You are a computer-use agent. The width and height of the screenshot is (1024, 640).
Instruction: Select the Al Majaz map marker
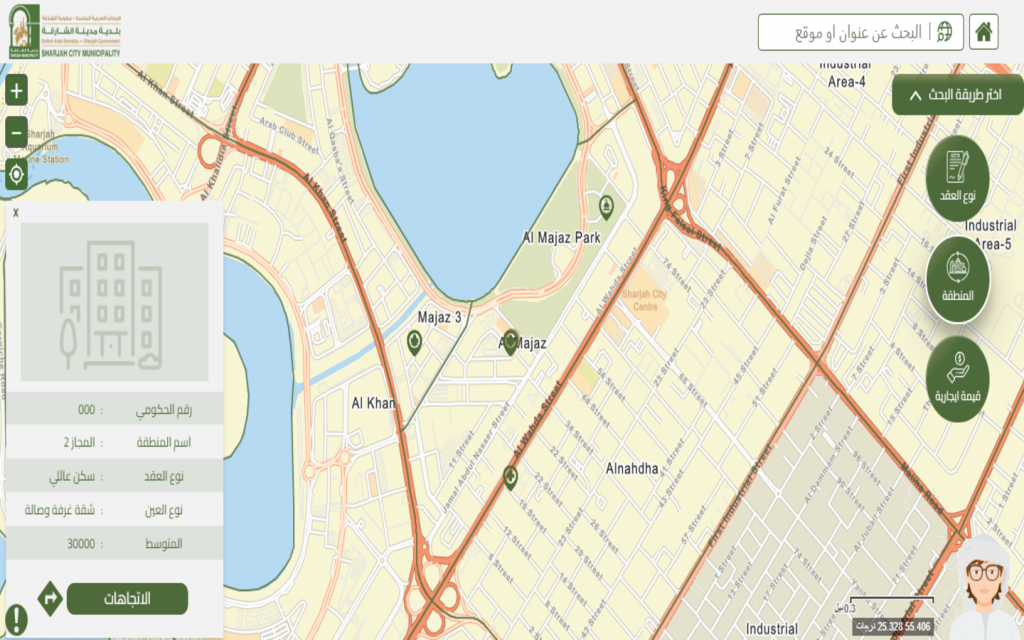pyautogui.click(x=511, y=340)
